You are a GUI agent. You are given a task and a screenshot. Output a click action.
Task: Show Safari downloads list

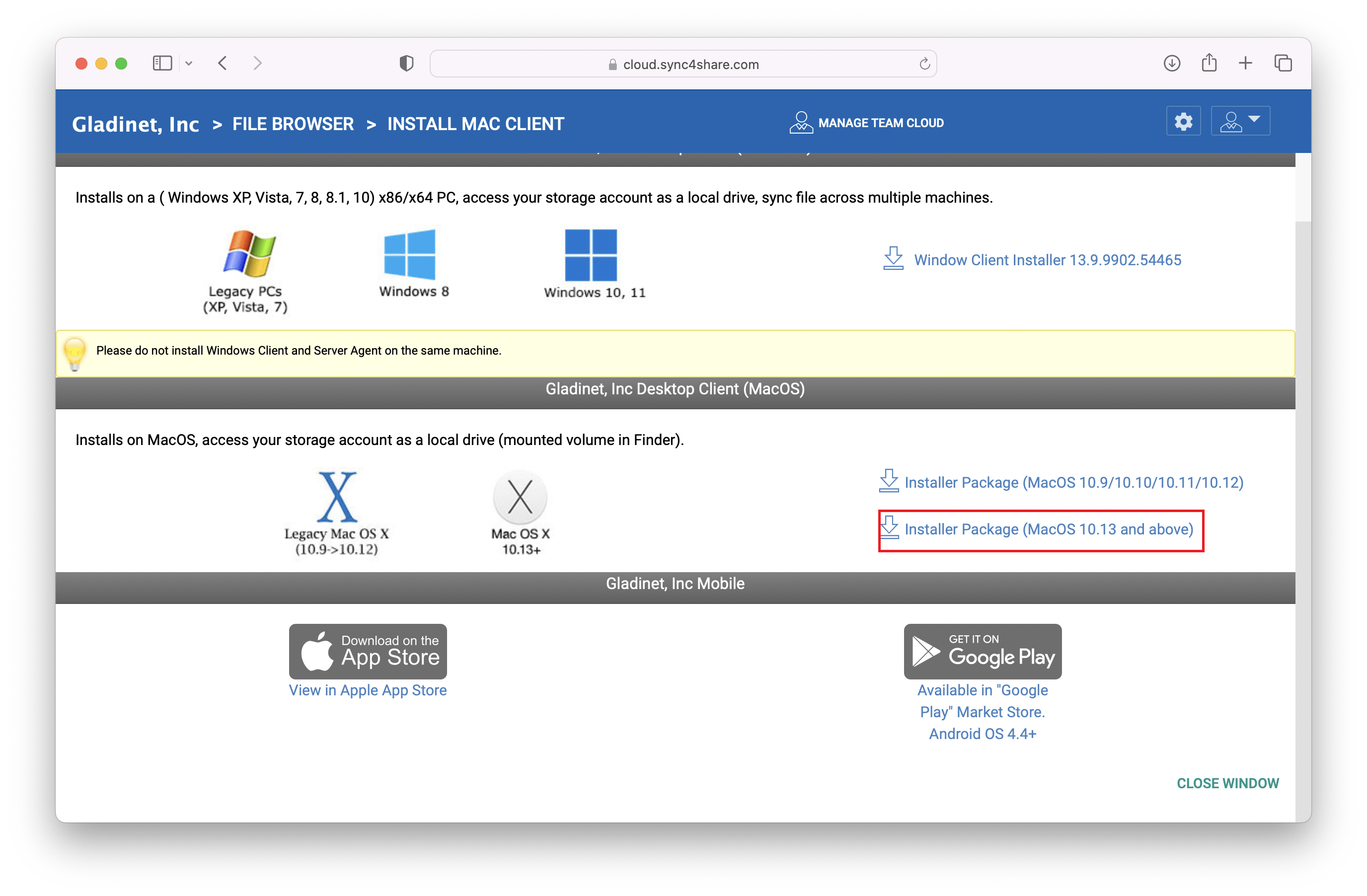coord(1171,63)
